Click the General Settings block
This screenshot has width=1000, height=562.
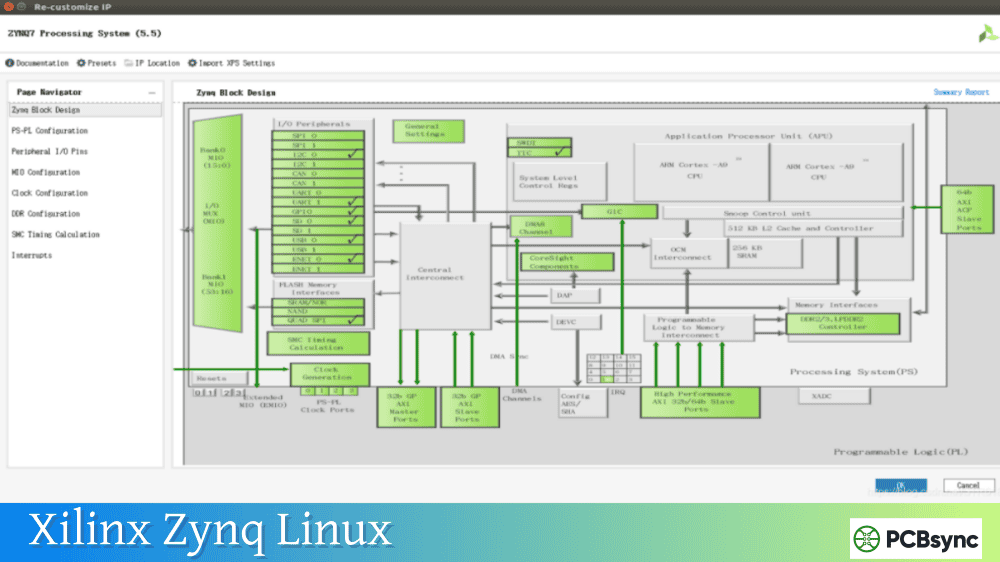click(429, 131)
